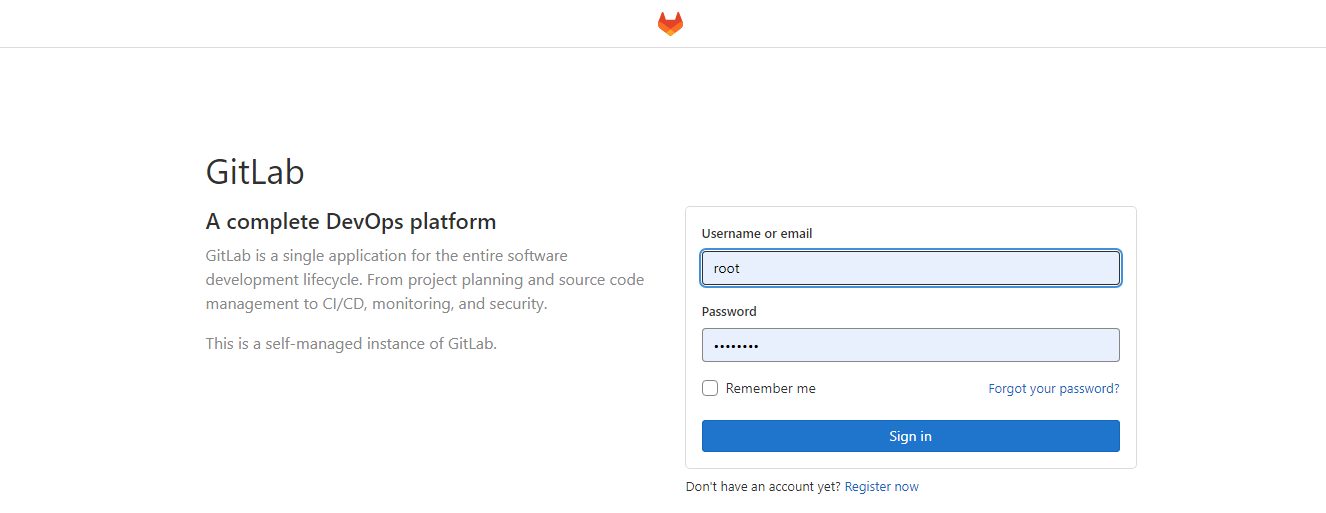Open the "Forgot your password?" link

pyautogui.click(x=1053, y=388)
